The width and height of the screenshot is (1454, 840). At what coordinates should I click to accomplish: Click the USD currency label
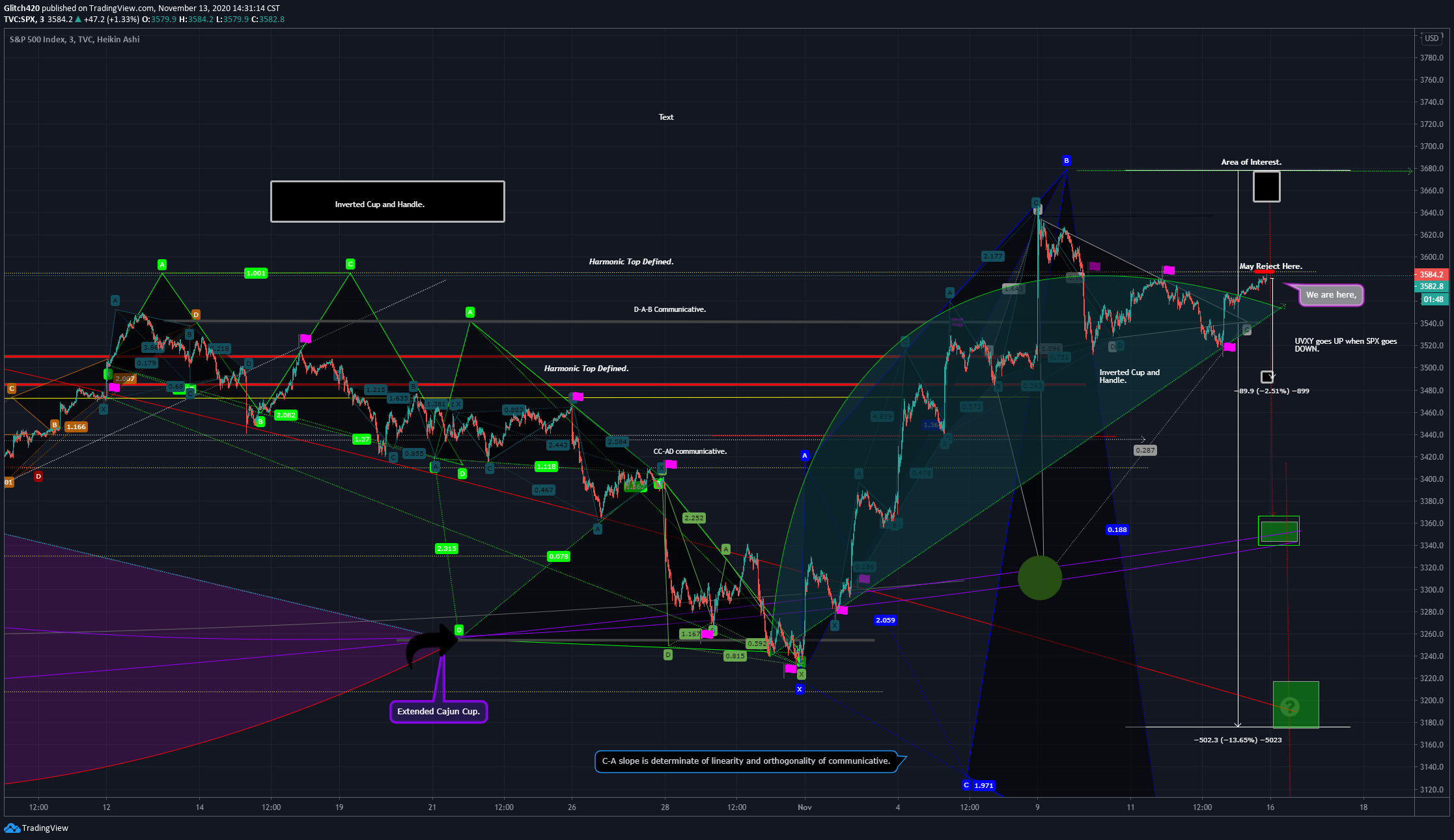1432,38
